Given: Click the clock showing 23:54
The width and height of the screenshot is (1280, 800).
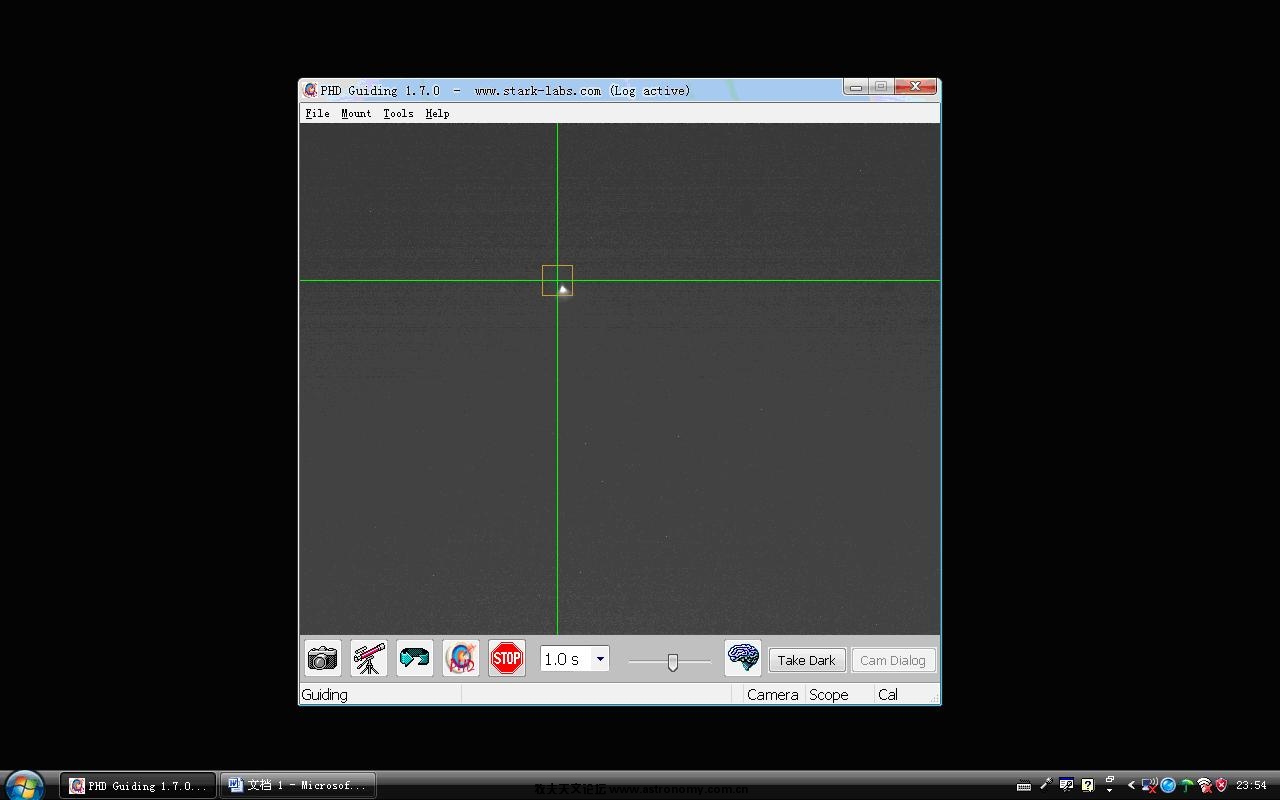Looking at the screenshot, I should 1251,785.
